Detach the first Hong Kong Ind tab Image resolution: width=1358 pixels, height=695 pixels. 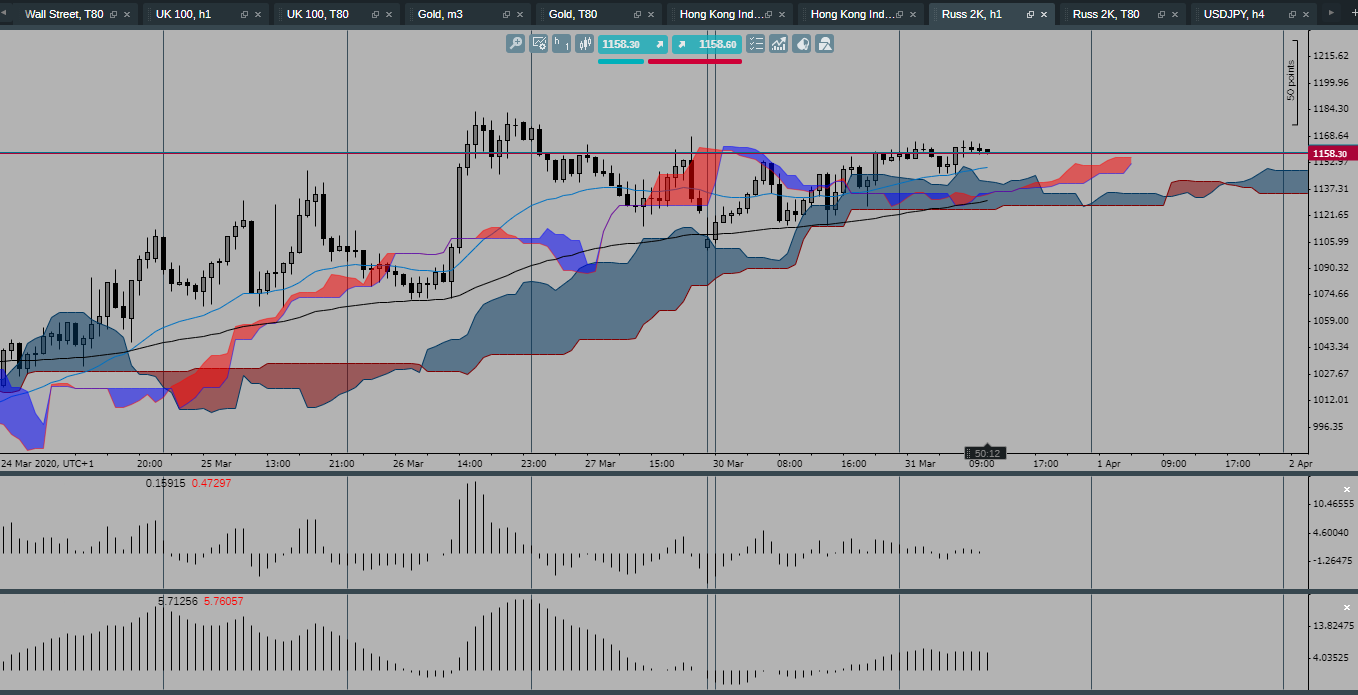pos(768,15)
